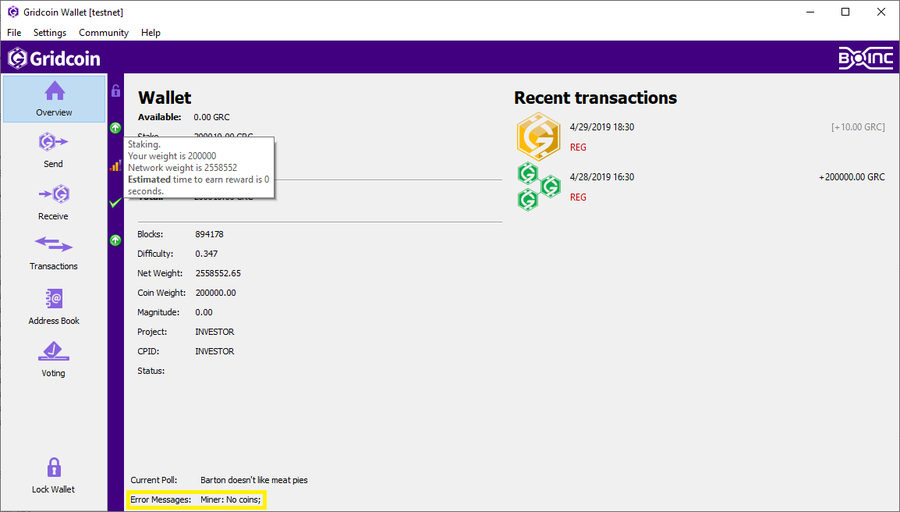The width and height of the screenshot is (900, 512).
Task: Click the Gridcoin Wallet title bar icon
Action: click(x=13, y=12)
